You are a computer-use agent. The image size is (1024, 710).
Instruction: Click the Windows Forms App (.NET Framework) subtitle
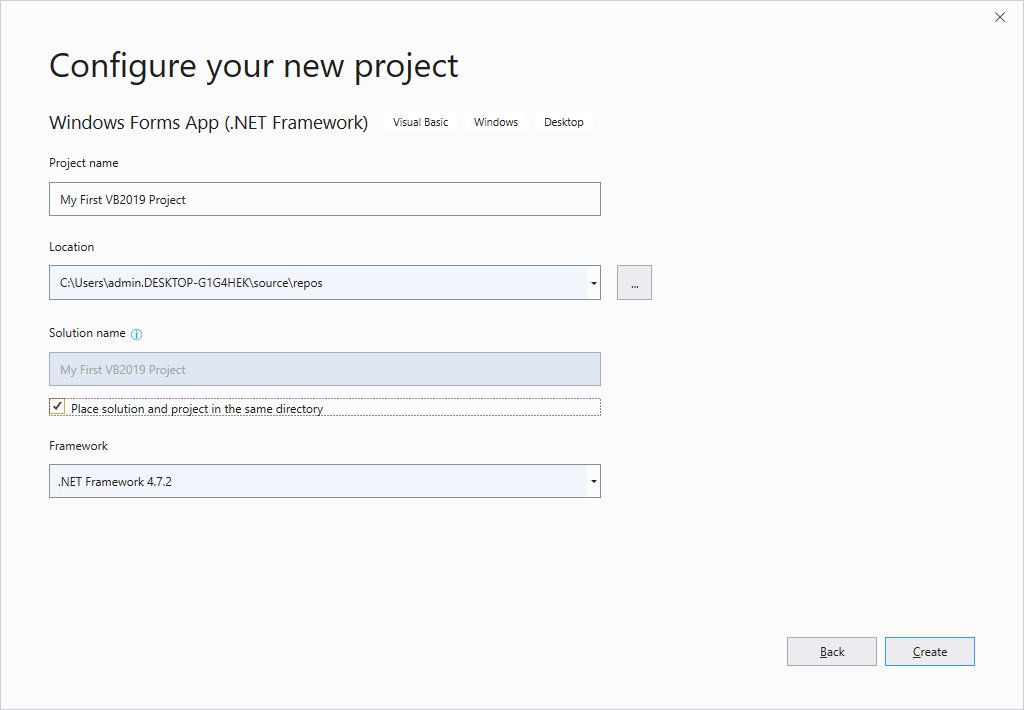[208, 123]
